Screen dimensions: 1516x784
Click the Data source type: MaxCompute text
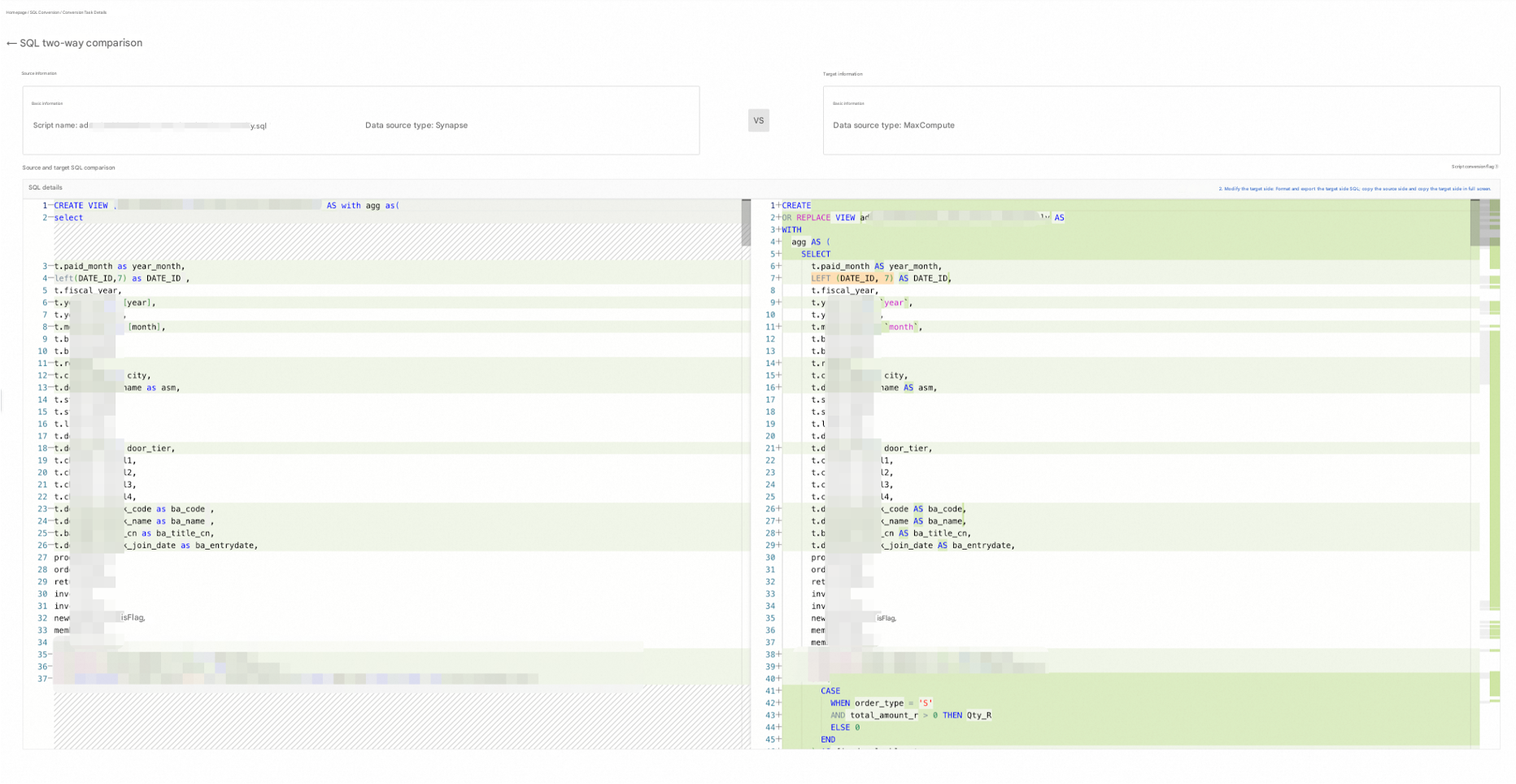click(893, 125)
